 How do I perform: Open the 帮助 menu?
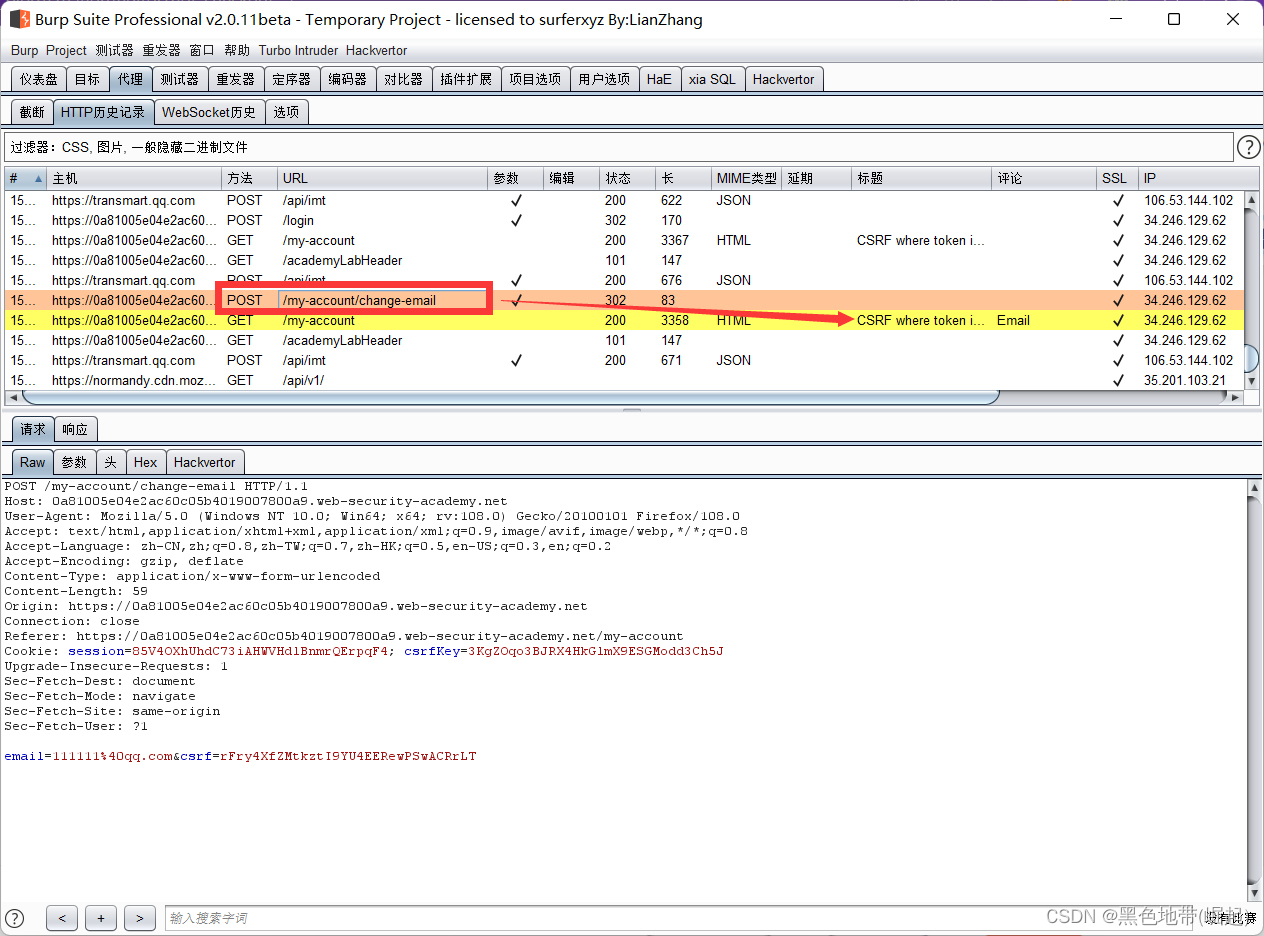(x=237, y=50)
